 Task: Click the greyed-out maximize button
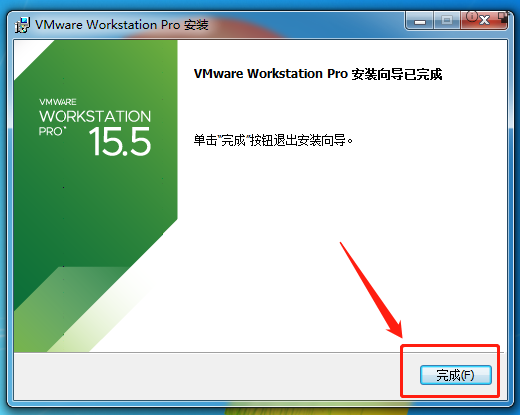click(x=447, y=21)
